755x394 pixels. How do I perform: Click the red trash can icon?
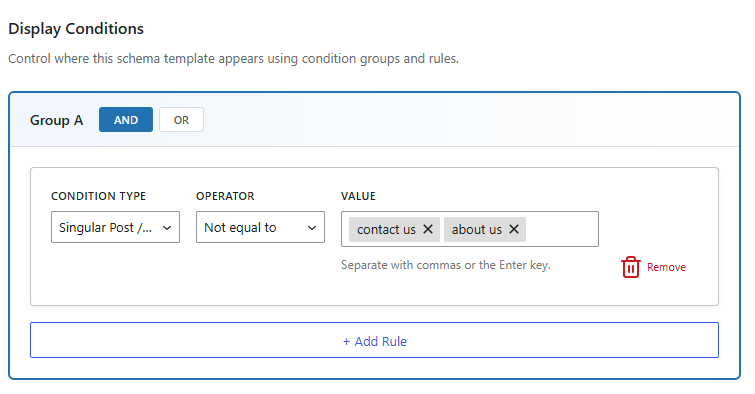[x=630, y=267]
